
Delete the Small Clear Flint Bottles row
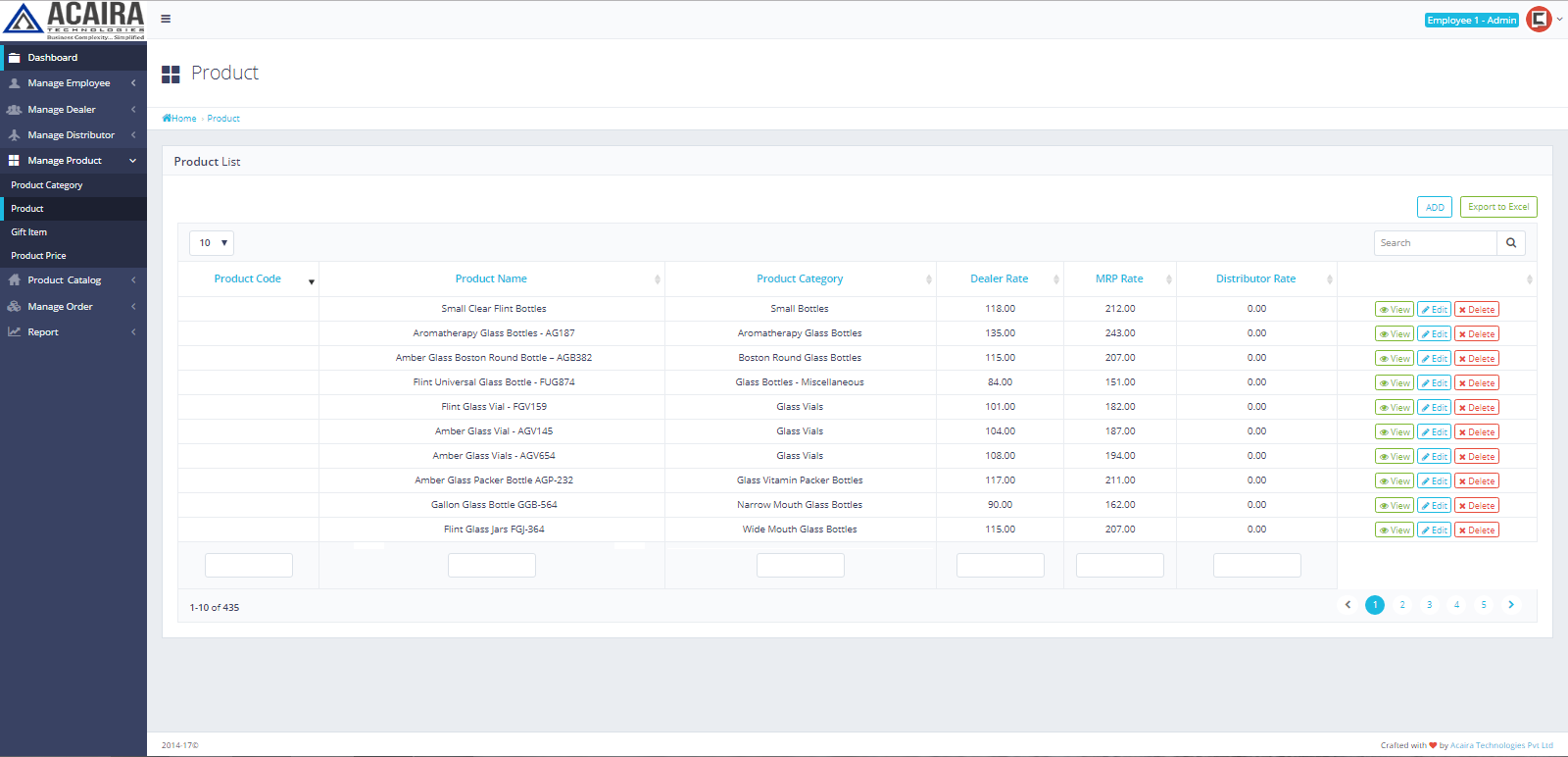pos(1476,310)
